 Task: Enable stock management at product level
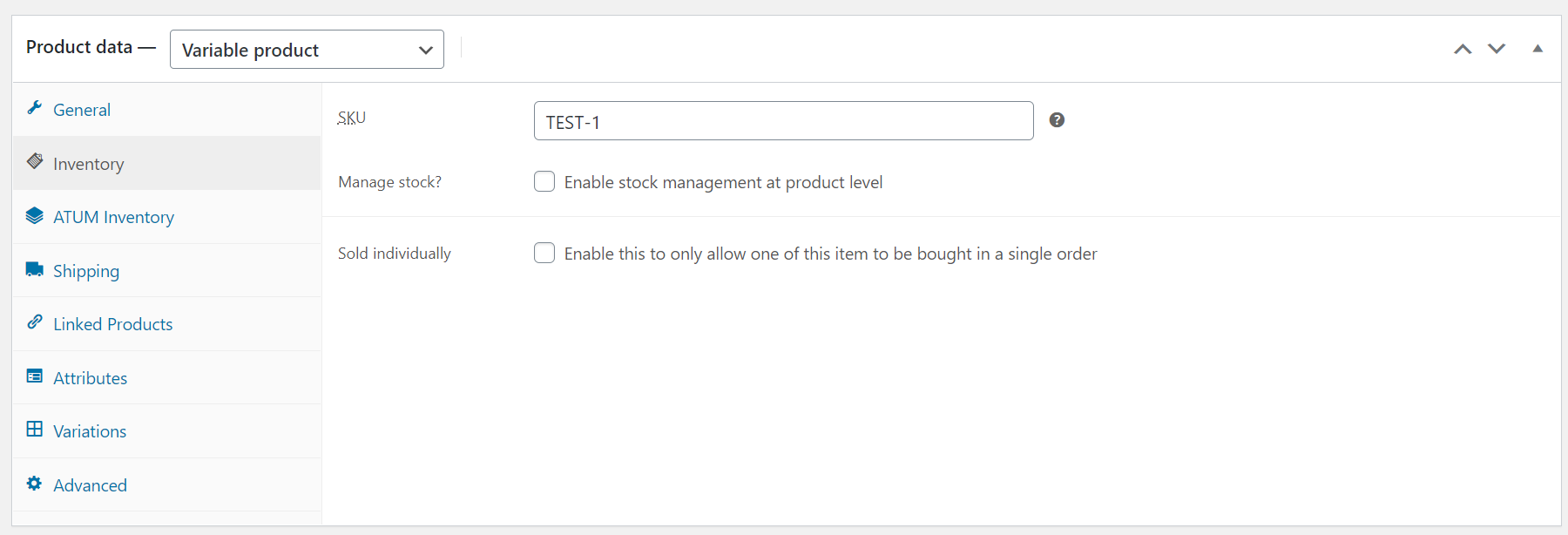tap(544, 181)
